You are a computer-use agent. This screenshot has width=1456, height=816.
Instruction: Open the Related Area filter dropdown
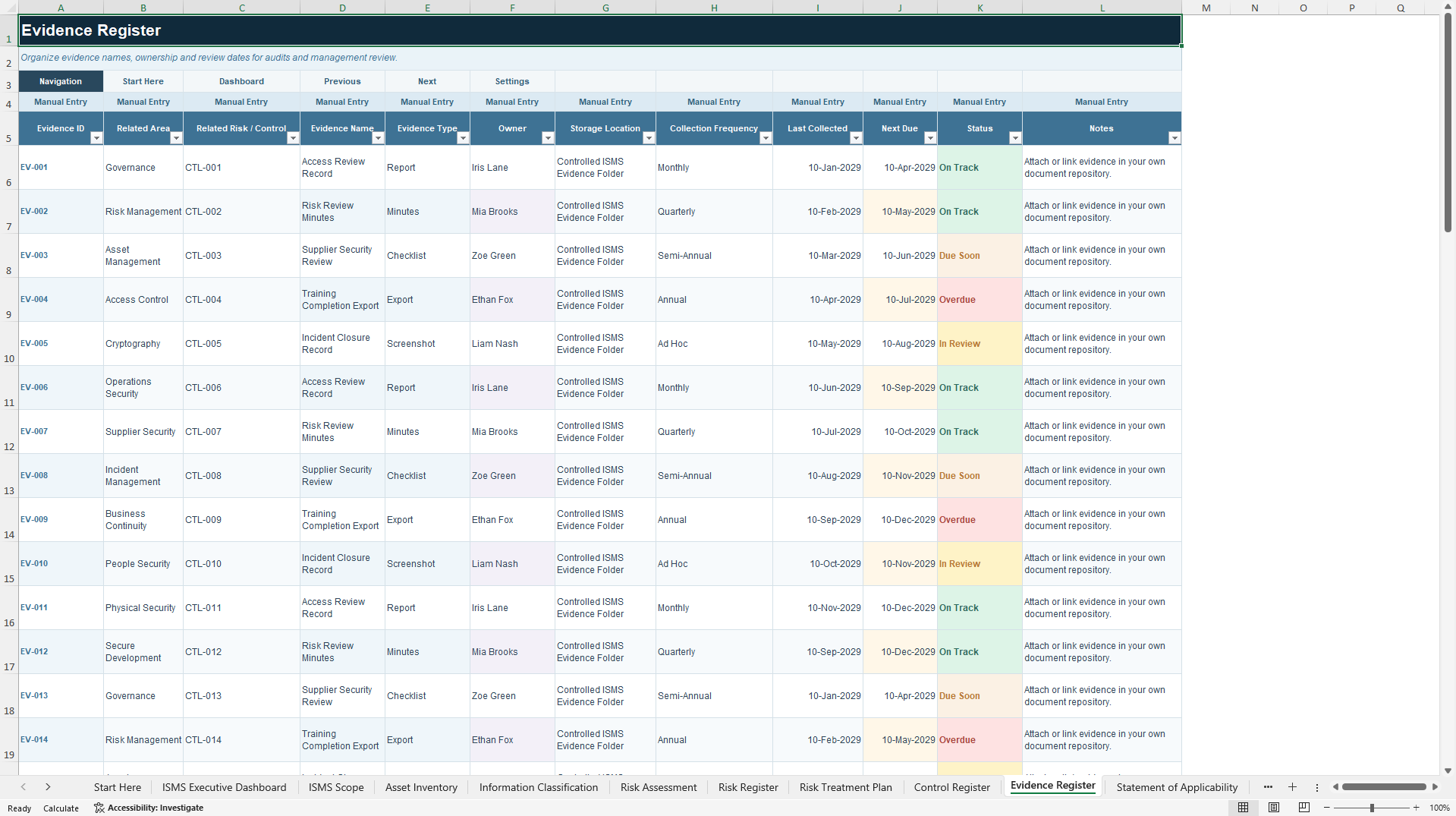click(x=176, y=138)
